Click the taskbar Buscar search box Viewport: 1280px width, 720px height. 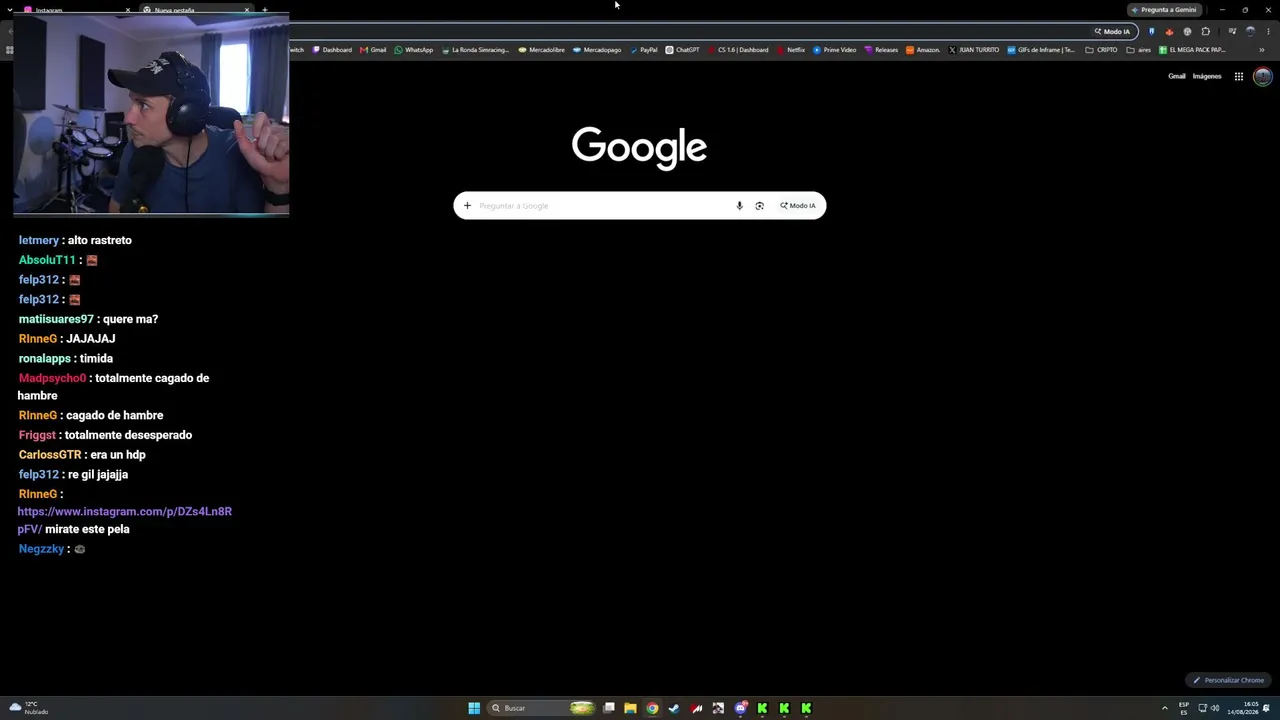tap(541, 708)
